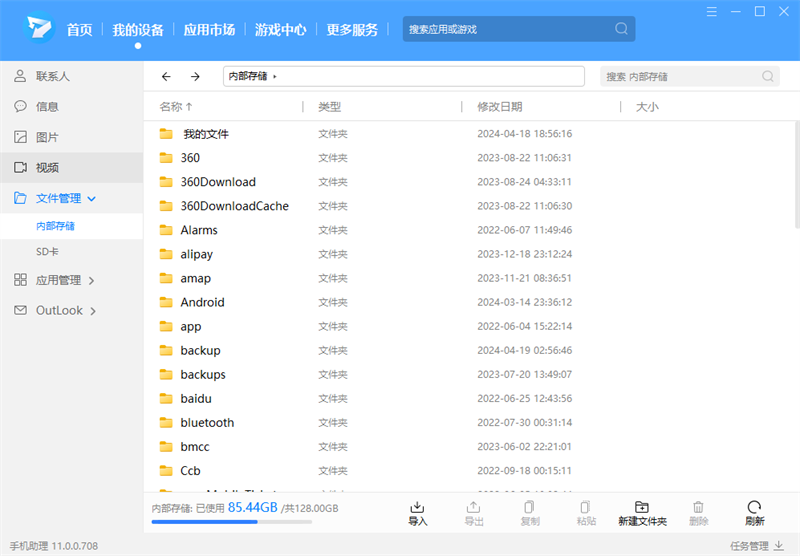800x556 pixels.
Task: Click the 导出 export icon
Action: coord(473,507)
